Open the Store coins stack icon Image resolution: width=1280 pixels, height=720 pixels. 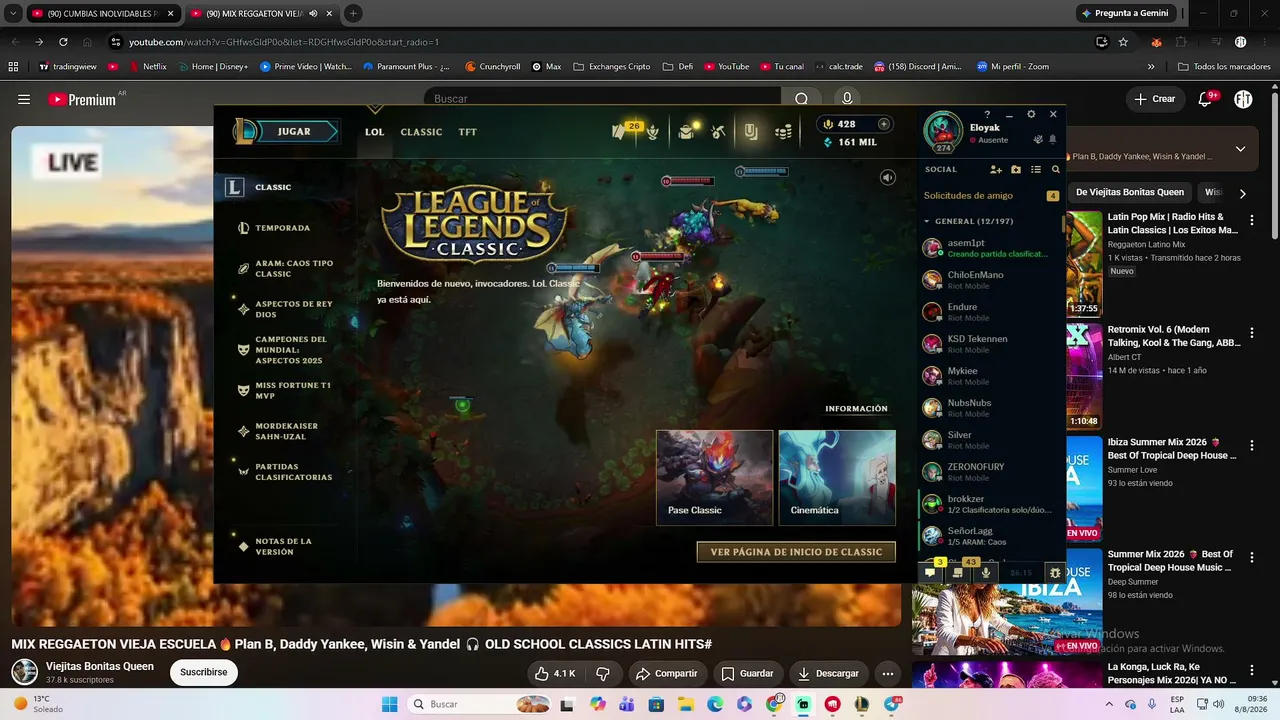(x=784, y=131)
